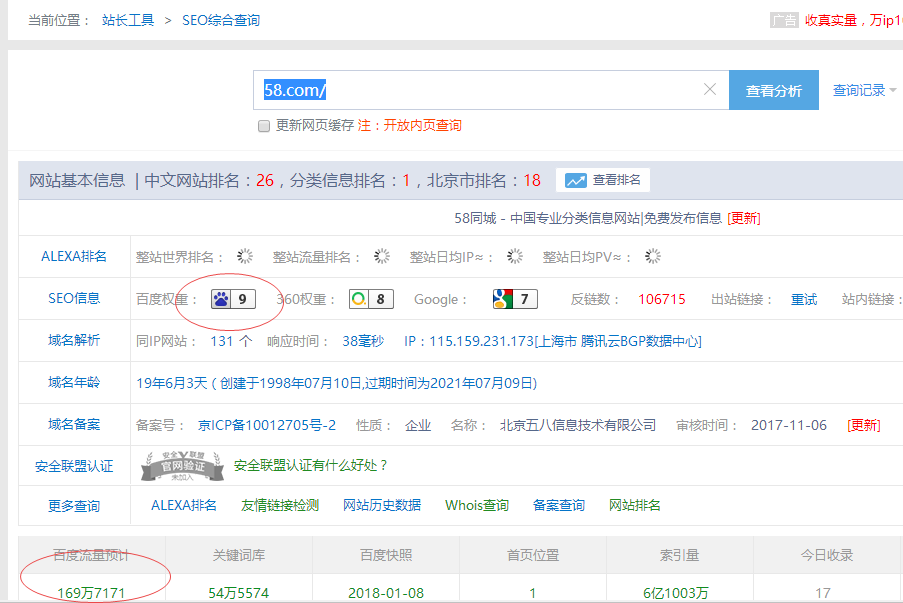Click the Baidu paw weight badge showing 9
This screenshot has width=903, height=603.
pyautogui.click(x=233, y=299)
